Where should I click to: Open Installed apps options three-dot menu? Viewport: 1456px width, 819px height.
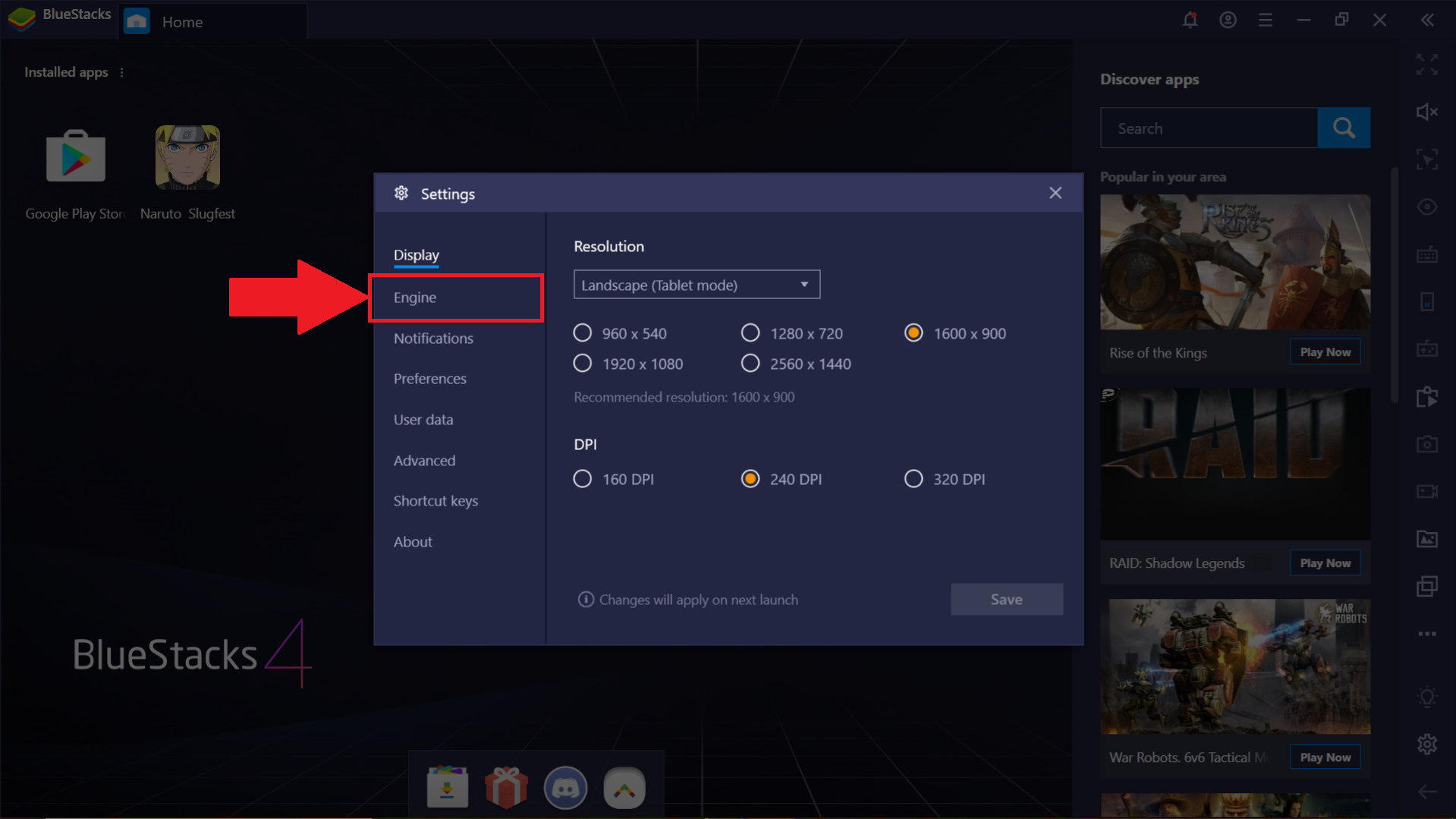(121, 73)
